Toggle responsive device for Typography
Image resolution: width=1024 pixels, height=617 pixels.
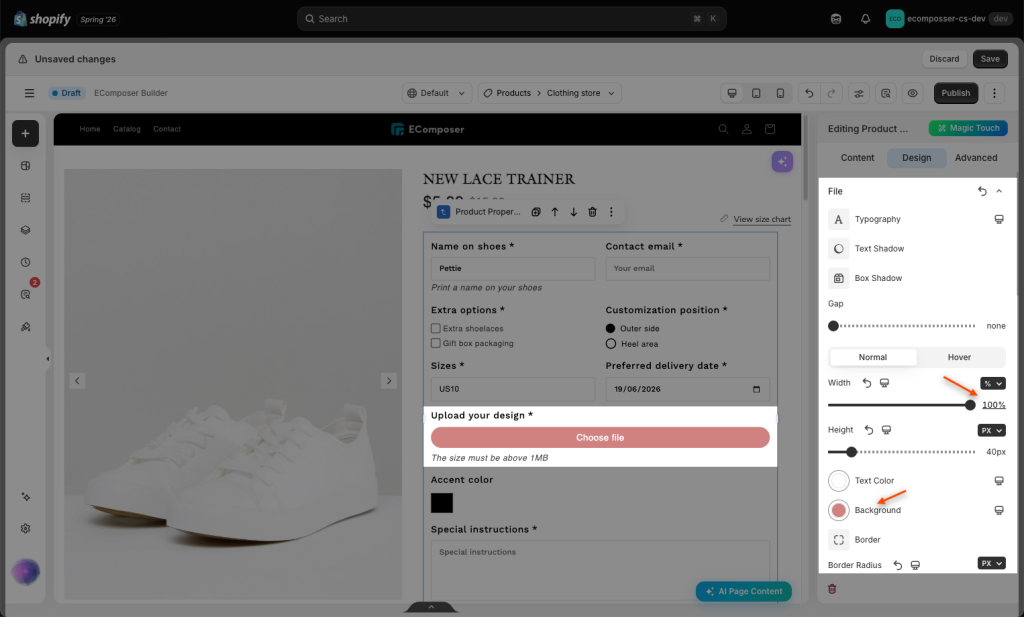tap(999, 219)
